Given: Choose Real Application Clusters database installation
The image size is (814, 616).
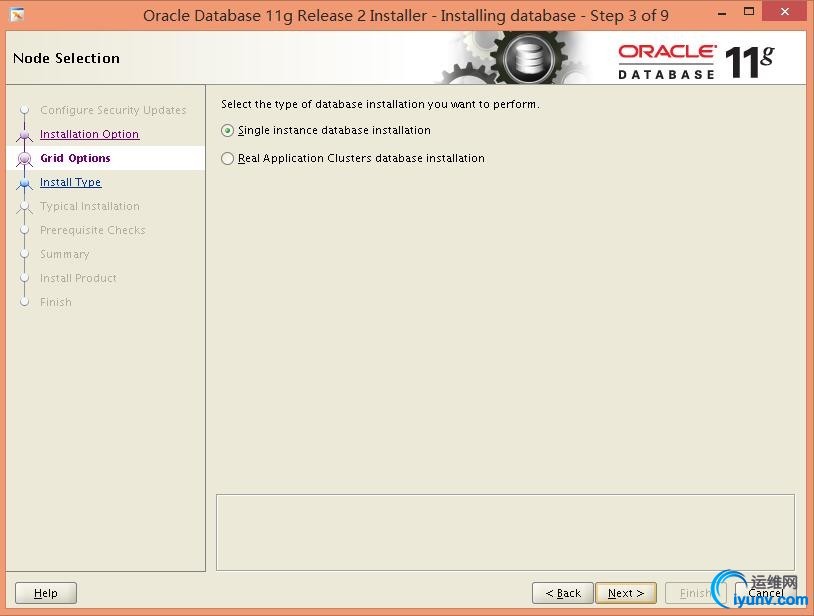Looking at the screenshot, I should pyautogui.click(x=227, y=158).
